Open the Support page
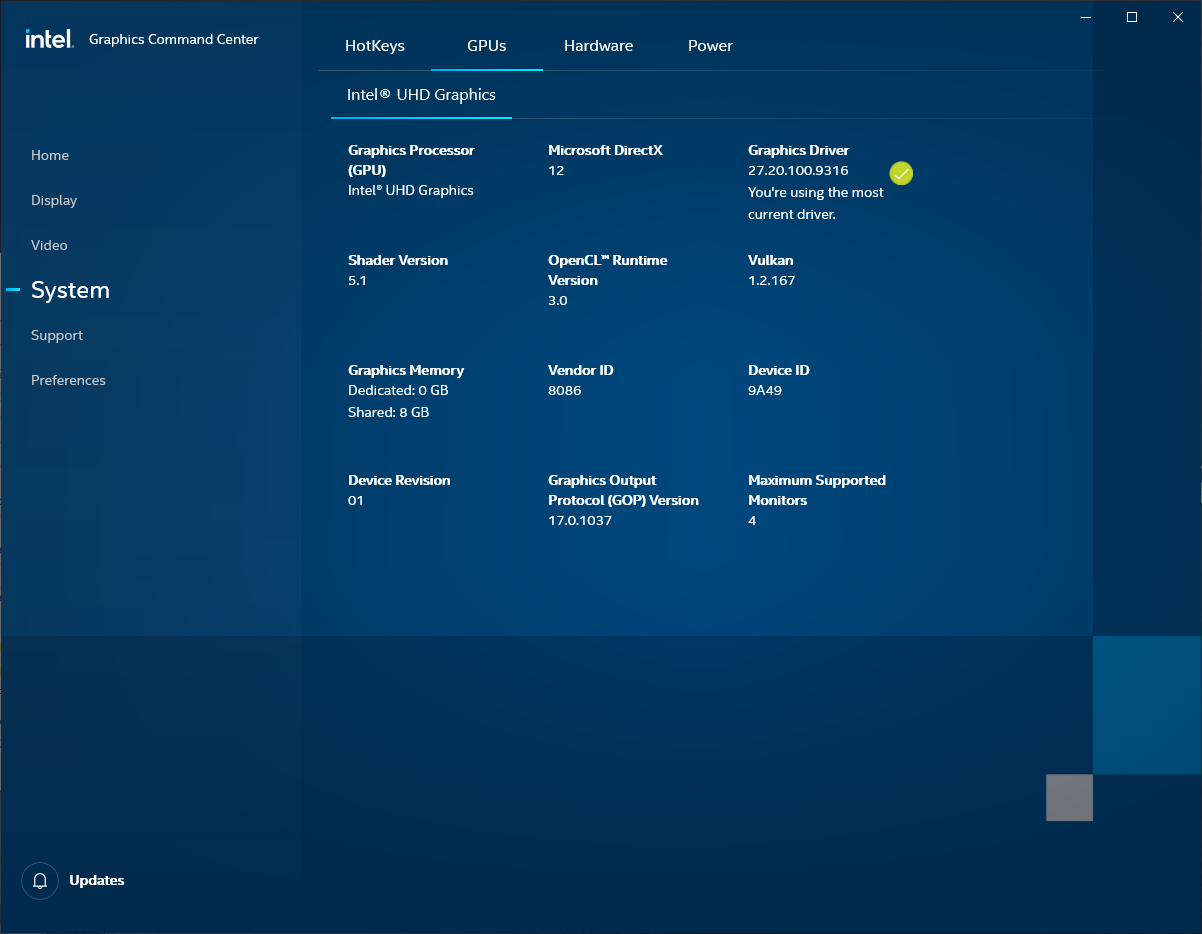Image resolution: width=1202 pixels, height=934 pixels. click(x=57, y=335)
